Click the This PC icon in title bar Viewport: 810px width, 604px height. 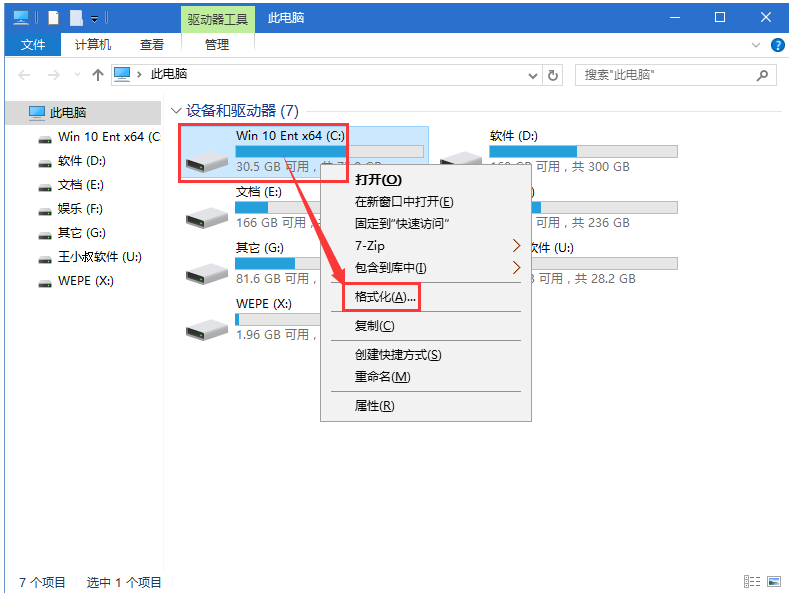pyautogui.click(x=21, y=18)
